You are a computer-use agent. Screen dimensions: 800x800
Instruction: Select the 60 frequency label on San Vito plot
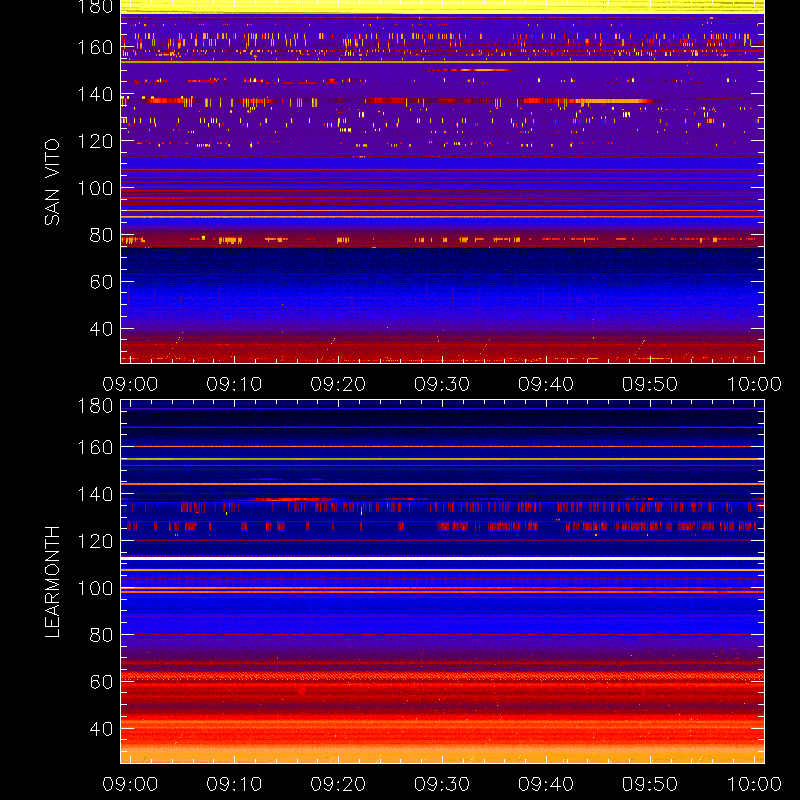point(102,282)
